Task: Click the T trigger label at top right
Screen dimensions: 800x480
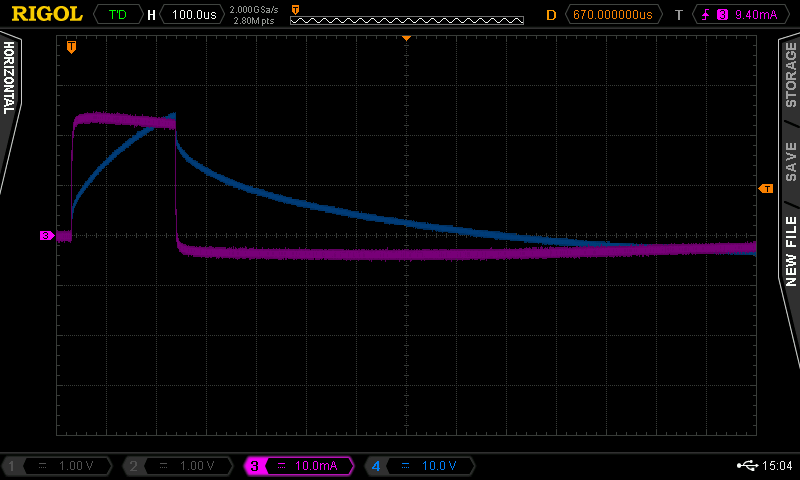Action: point(679,15)
